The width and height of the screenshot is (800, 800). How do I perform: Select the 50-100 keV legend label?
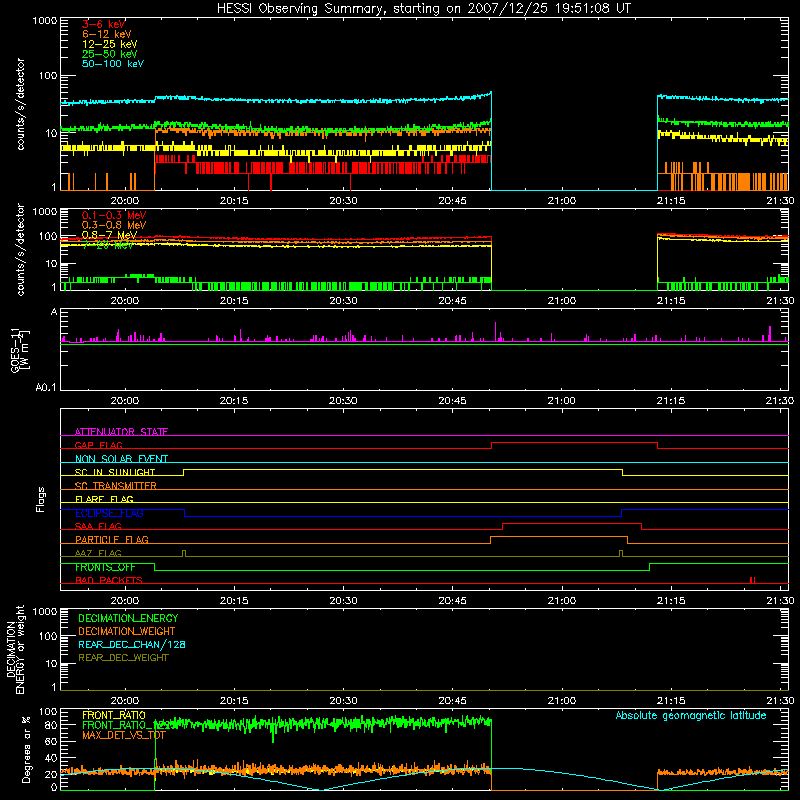113,64
